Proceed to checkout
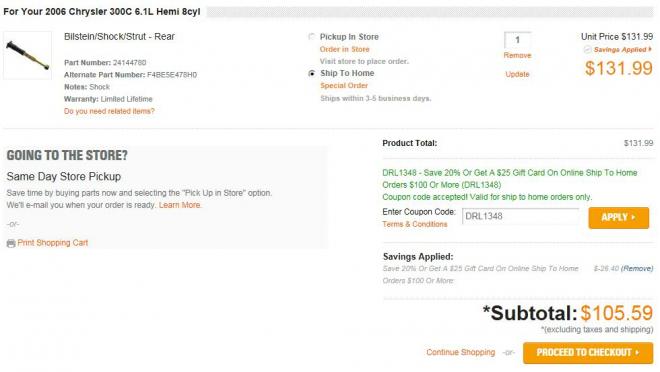The image size is (660, 372). (588, 353)
